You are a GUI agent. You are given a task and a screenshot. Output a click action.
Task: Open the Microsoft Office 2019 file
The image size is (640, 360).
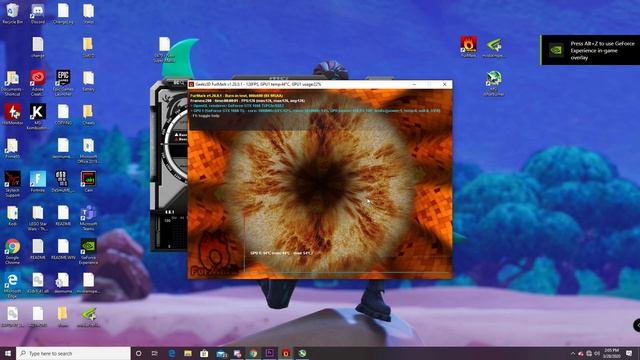(88, 150)
